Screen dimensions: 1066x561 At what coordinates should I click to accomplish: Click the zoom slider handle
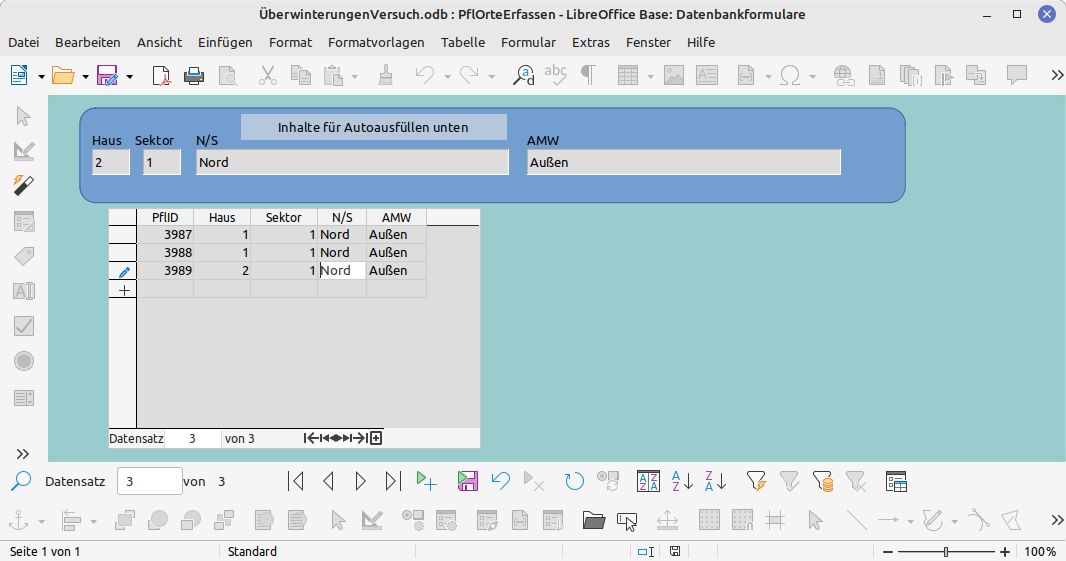(946, 551)
